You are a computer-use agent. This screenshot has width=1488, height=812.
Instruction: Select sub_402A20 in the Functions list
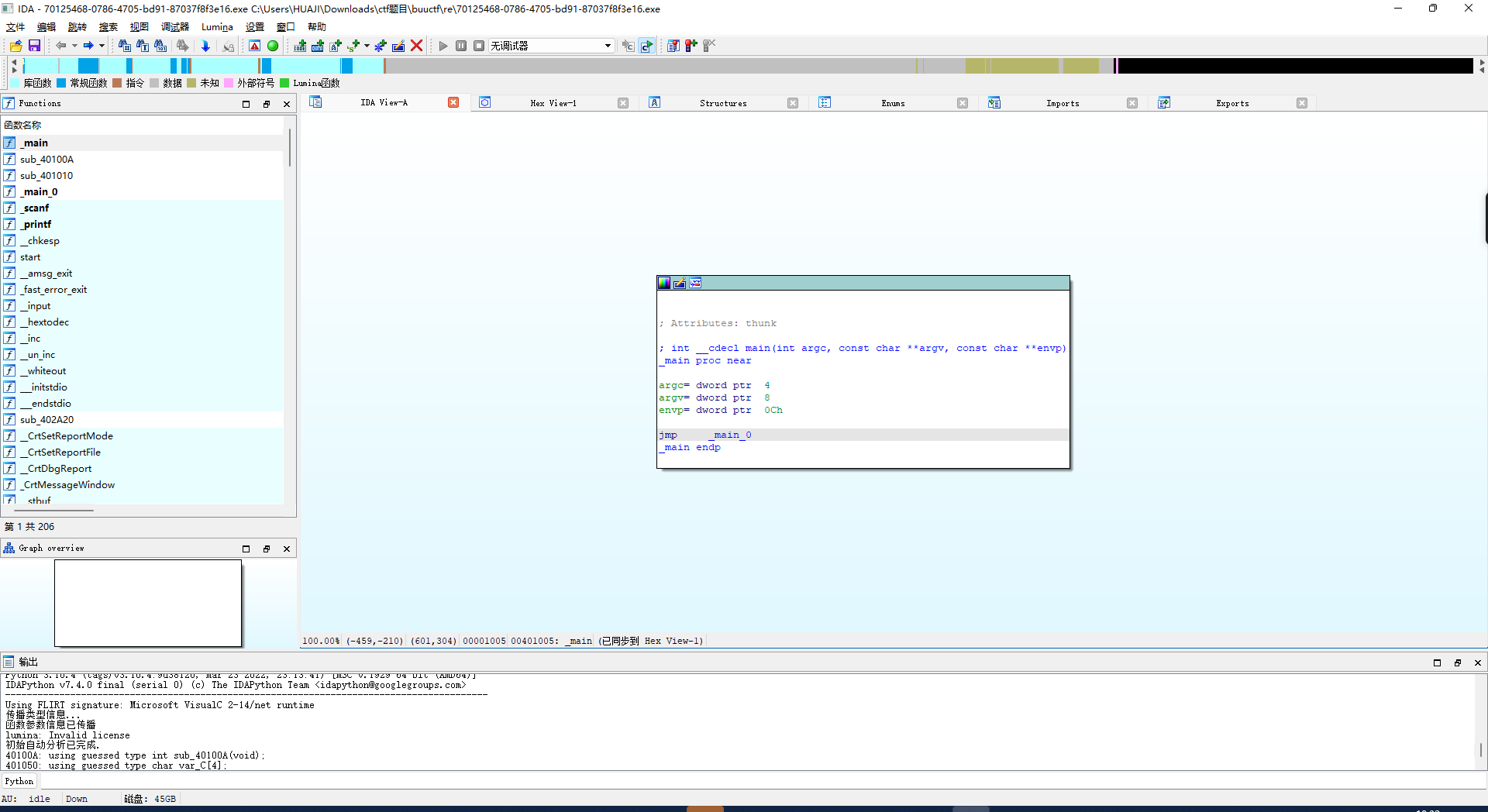[x=143, y=419]
